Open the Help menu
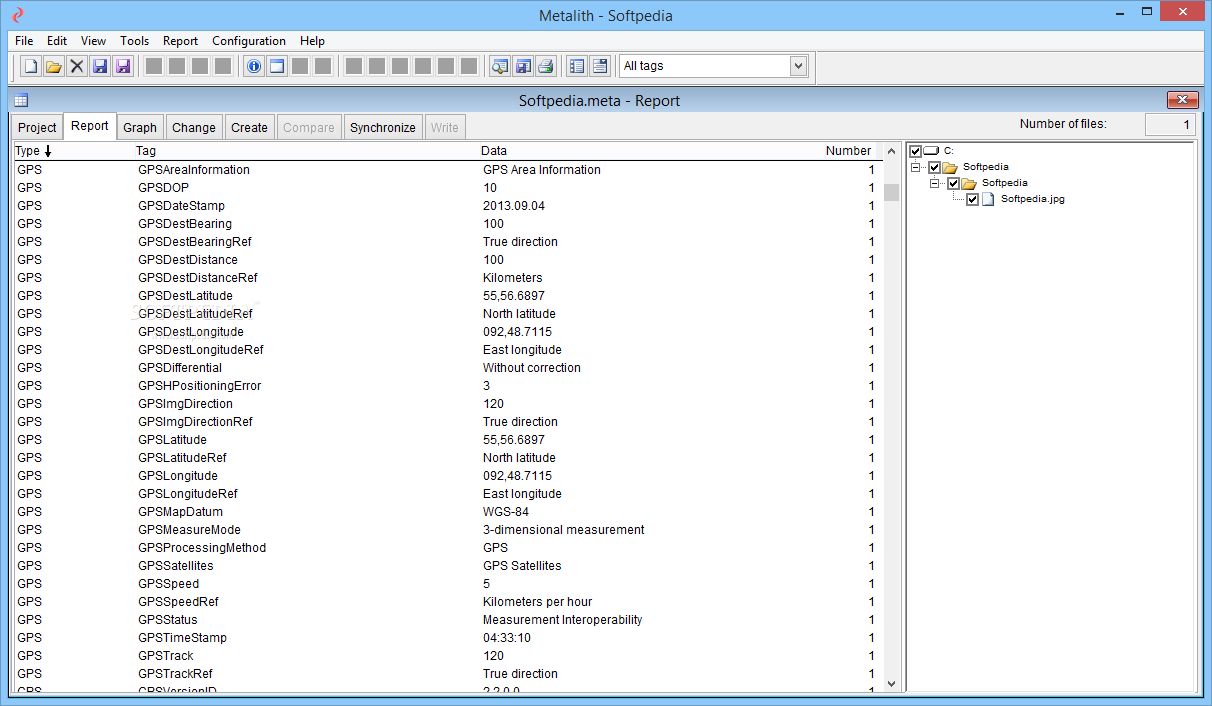The image size is (1212, 706). point(312,41)
